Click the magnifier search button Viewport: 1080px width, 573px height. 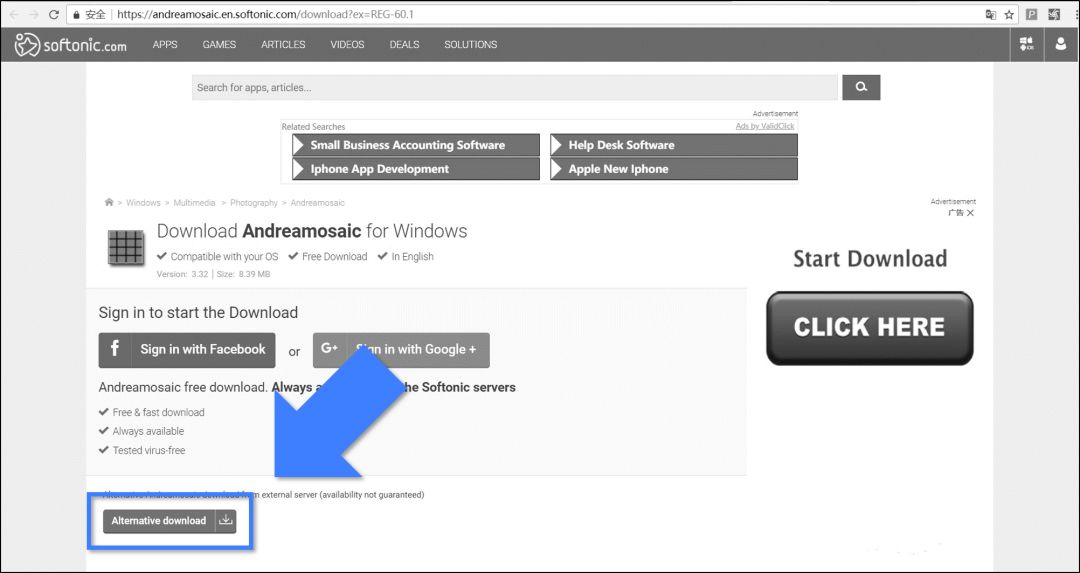click(x=861, y=87)
